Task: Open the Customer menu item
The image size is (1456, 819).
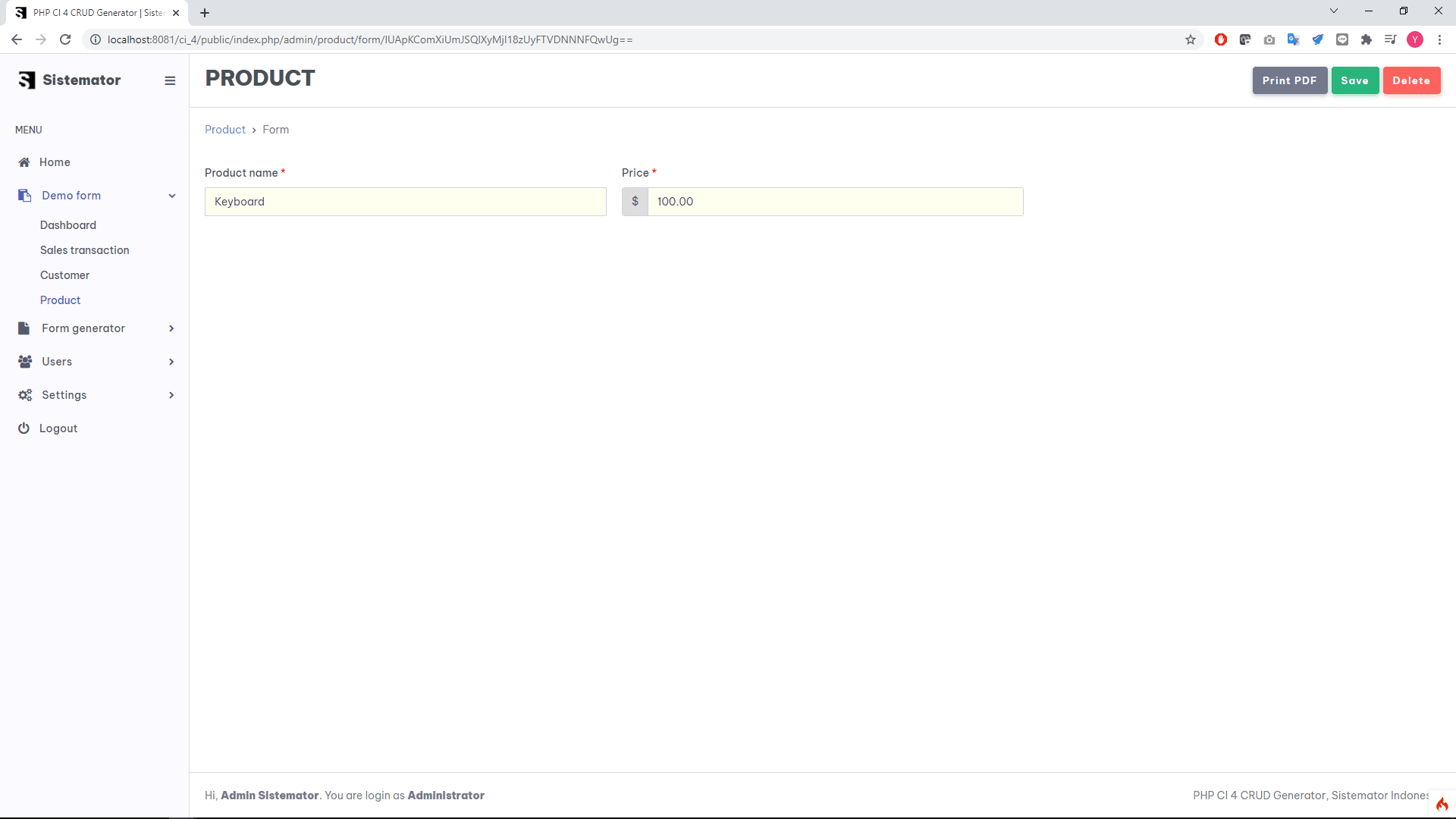Action: (64, 275)
